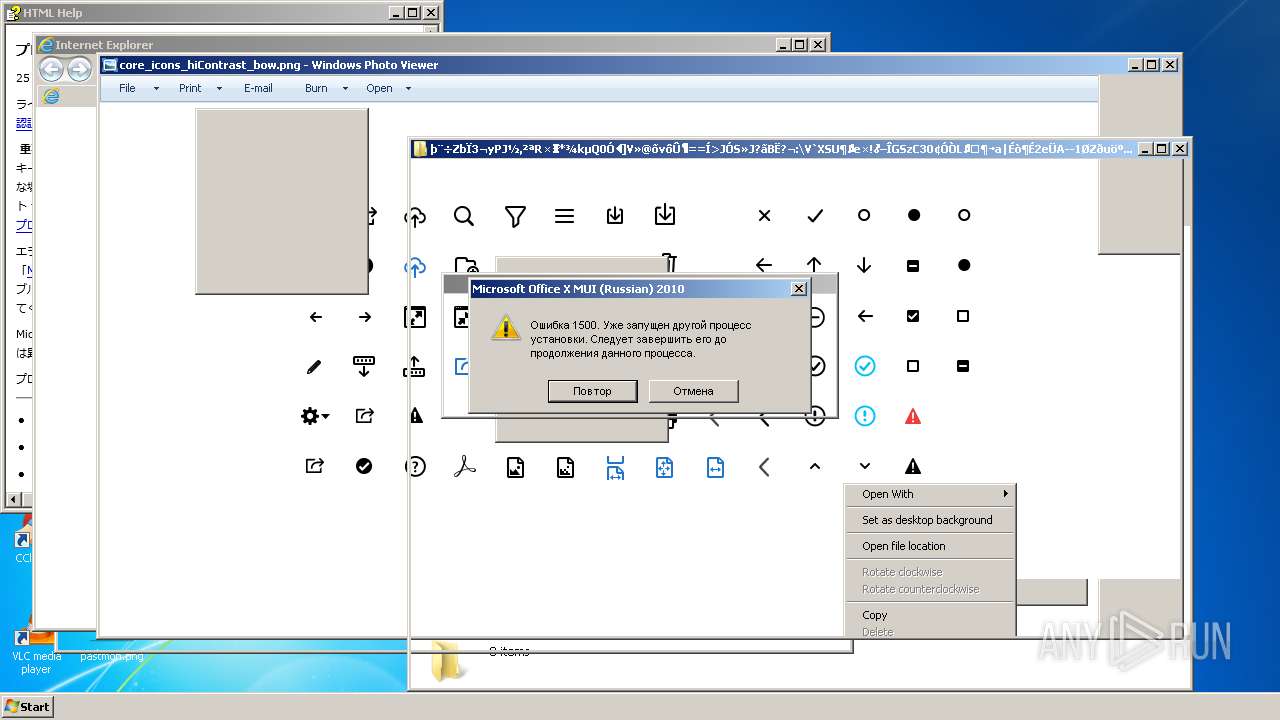The image size is (1280, 720).
Task: Click the three-line hamburger menu icon
Action: click(x=564, y=216)
